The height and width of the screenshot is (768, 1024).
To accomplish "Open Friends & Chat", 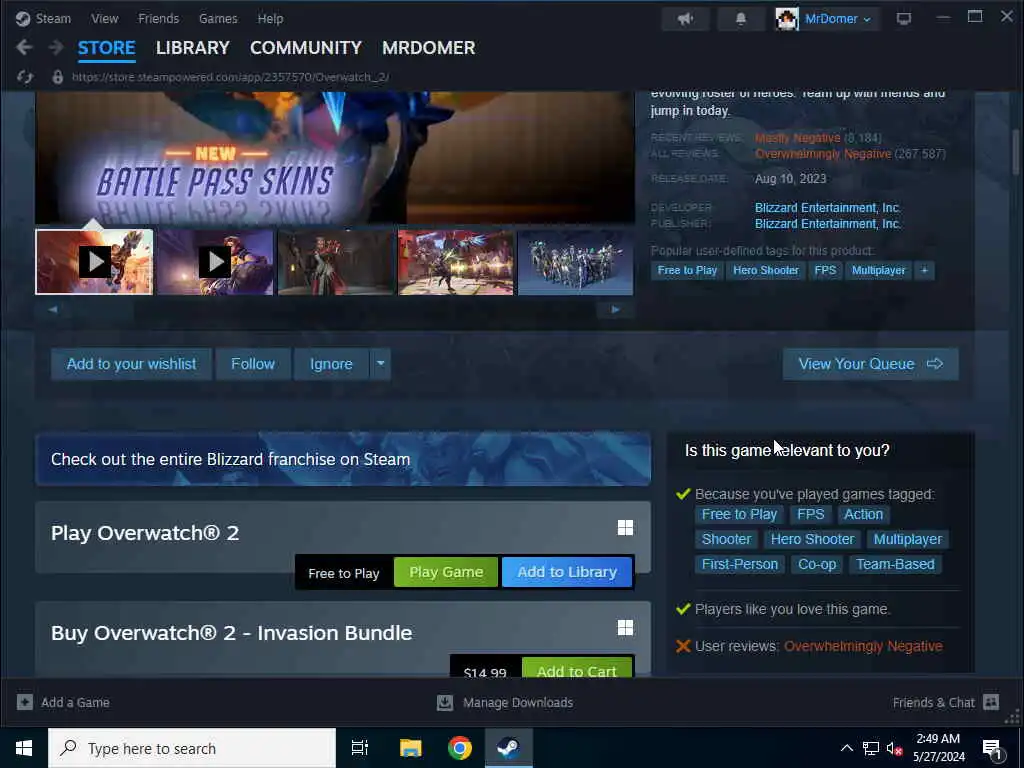I will pyautogui.click(x=946, y=703).
